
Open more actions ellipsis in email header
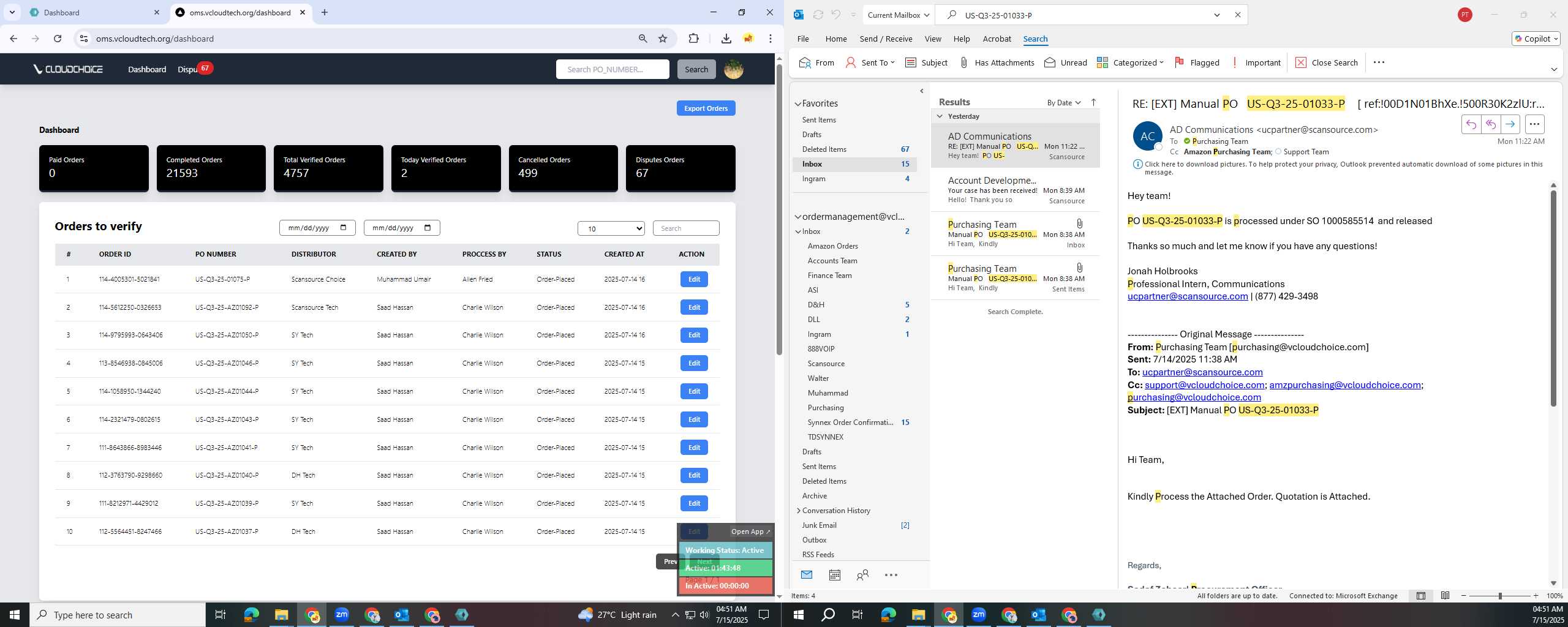pyautogui.click(x=1534, y=124)
